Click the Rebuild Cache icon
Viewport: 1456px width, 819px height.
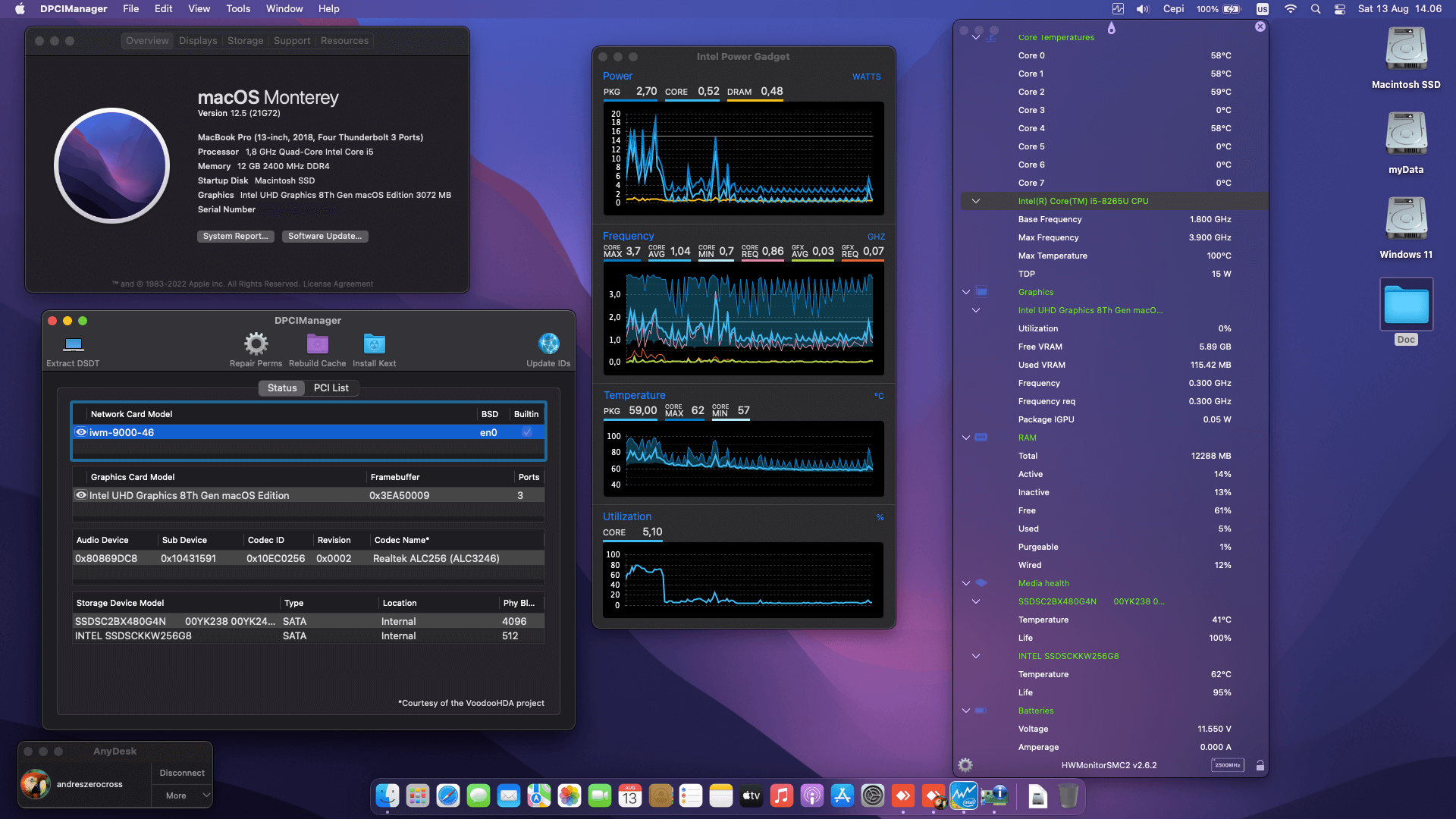[317, 345]
